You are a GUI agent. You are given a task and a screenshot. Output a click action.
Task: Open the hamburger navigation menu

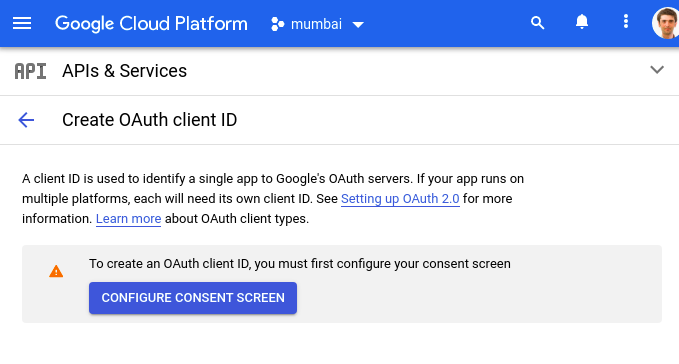pyautogui.click(x=22, y=23)
